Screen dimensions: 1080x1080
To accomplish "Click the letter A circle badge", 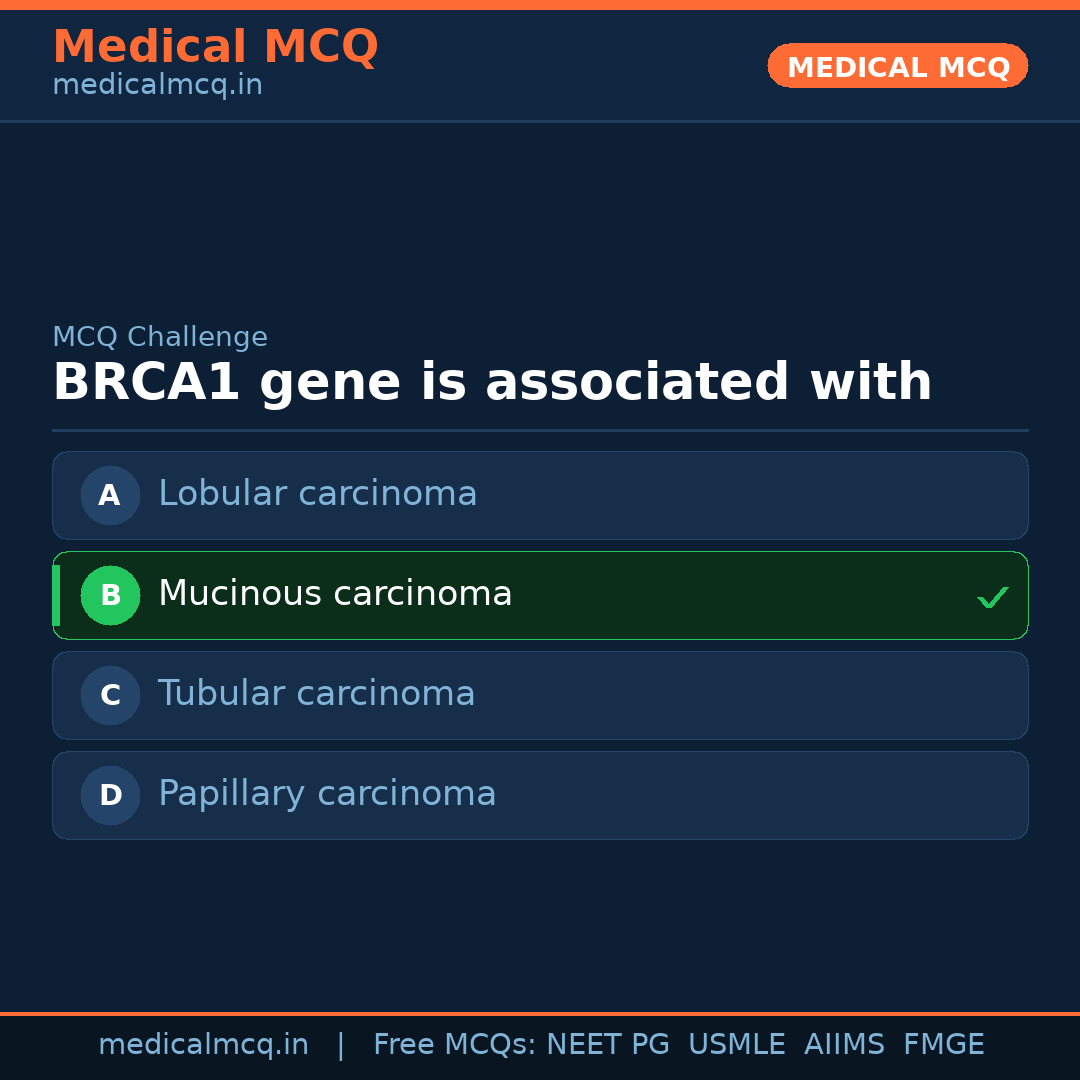I will point(110,495).
